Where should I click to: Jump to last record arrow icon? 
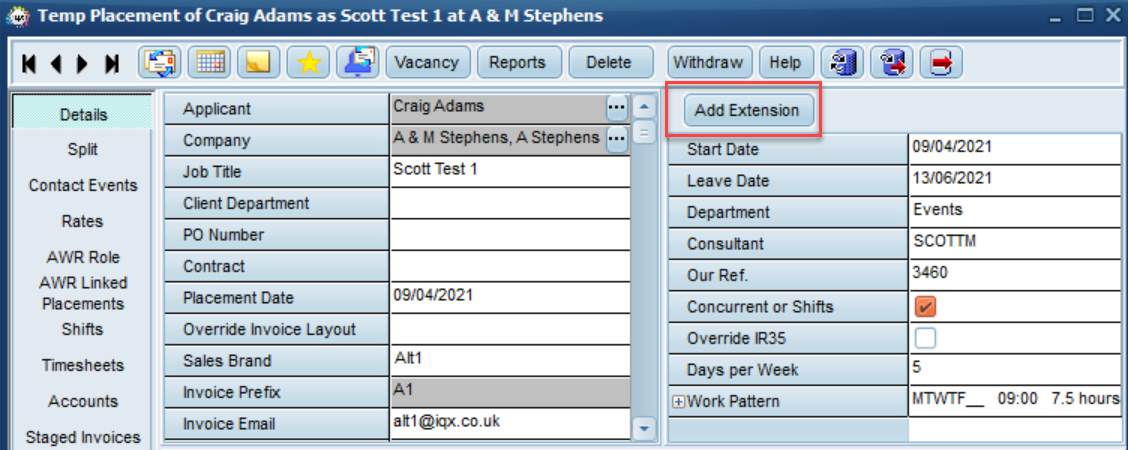pyautogui.click(x=112, y=63)
